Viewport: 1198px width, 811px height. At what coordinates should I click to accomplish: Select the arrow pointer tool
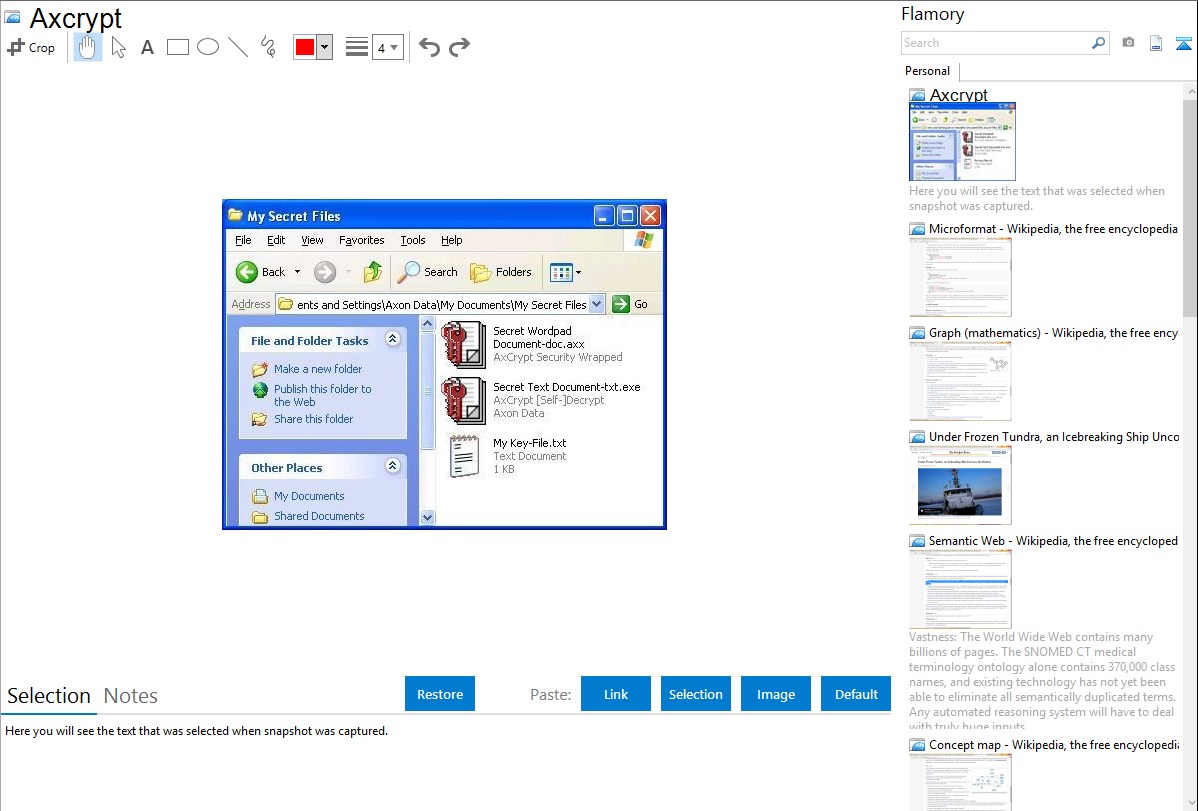pyautogui.click(x=118, y=47)
